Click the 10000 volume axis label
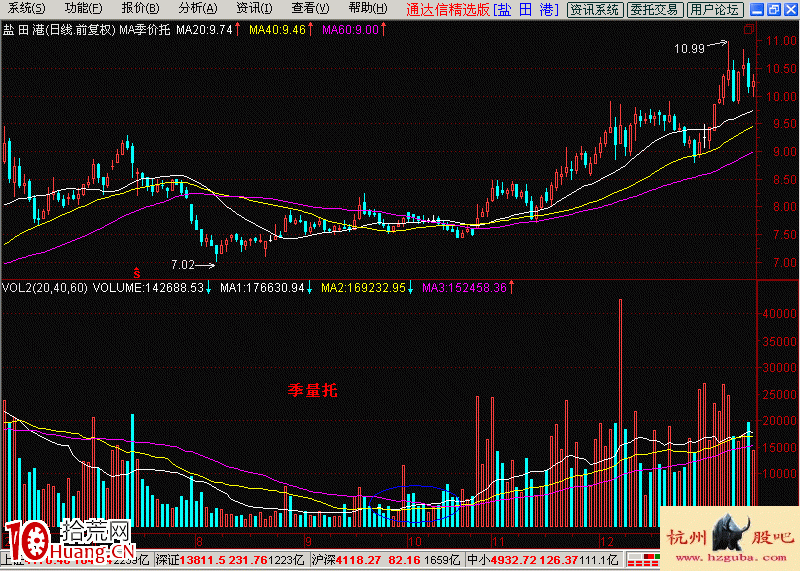The image size is (800, 571). tap(779, 474)
